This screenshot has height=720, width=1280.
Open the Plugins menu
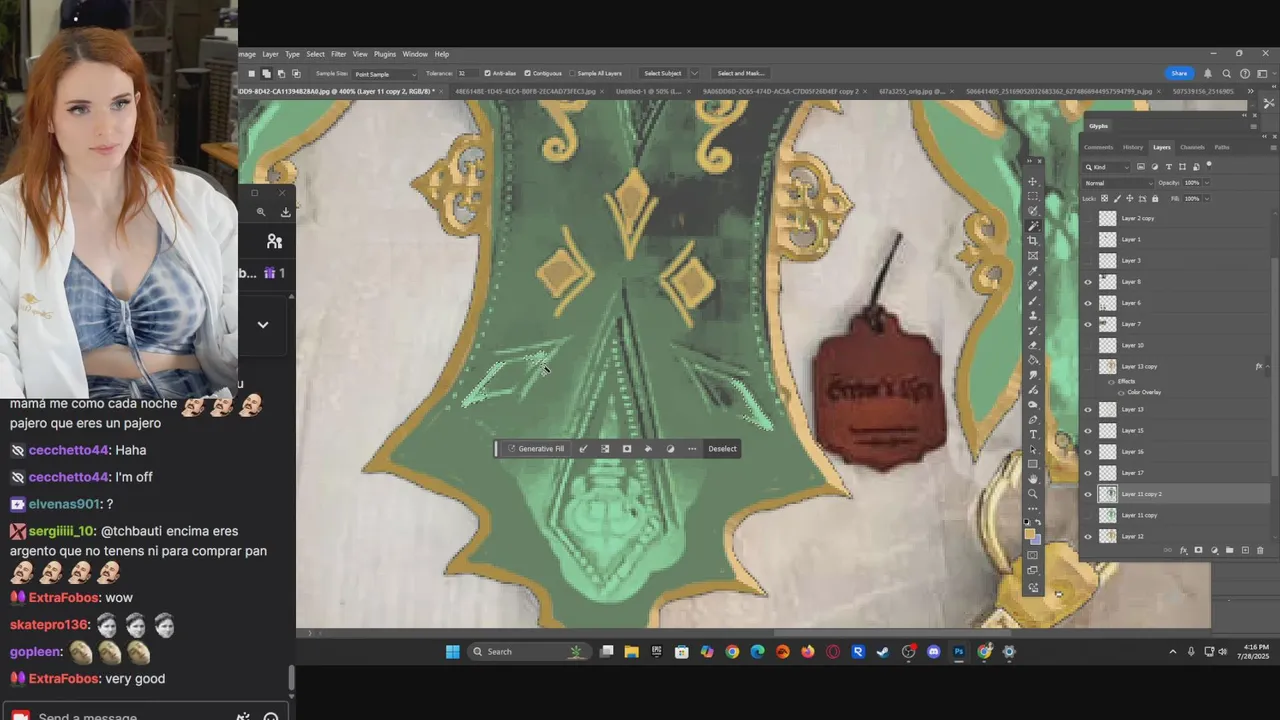(x=385, y=54)
